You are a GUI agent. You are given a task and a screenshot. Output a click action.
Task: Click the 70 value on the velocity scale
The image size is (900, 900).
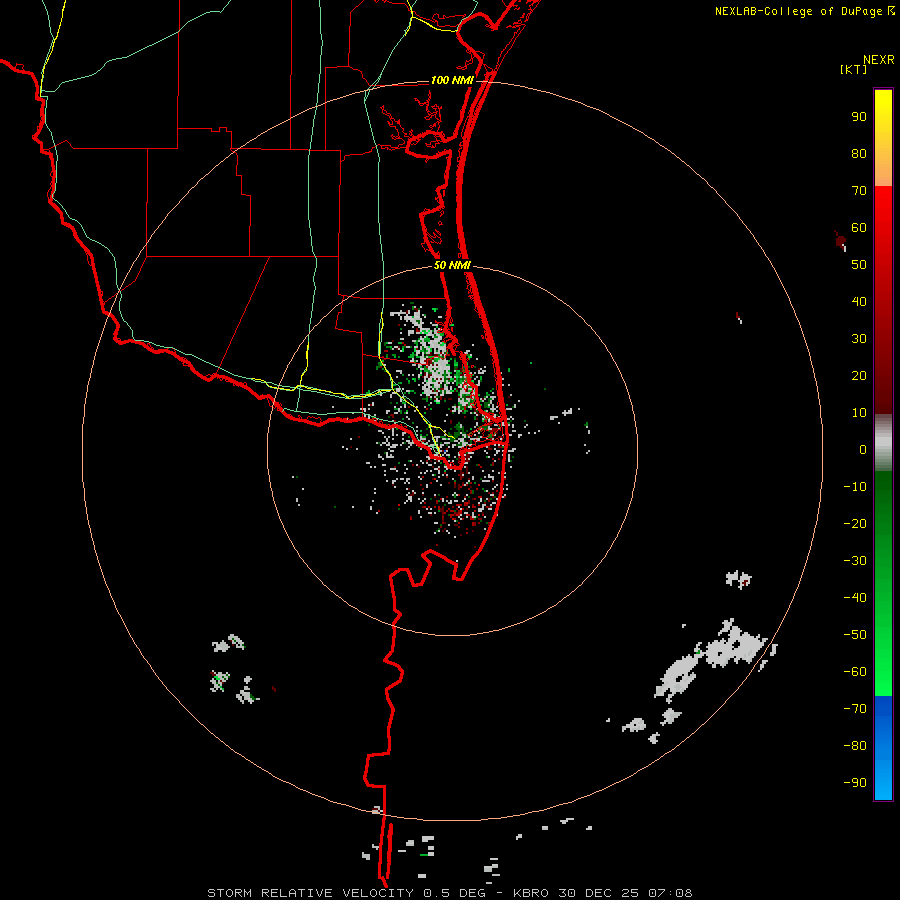click(x=859, y=191)
